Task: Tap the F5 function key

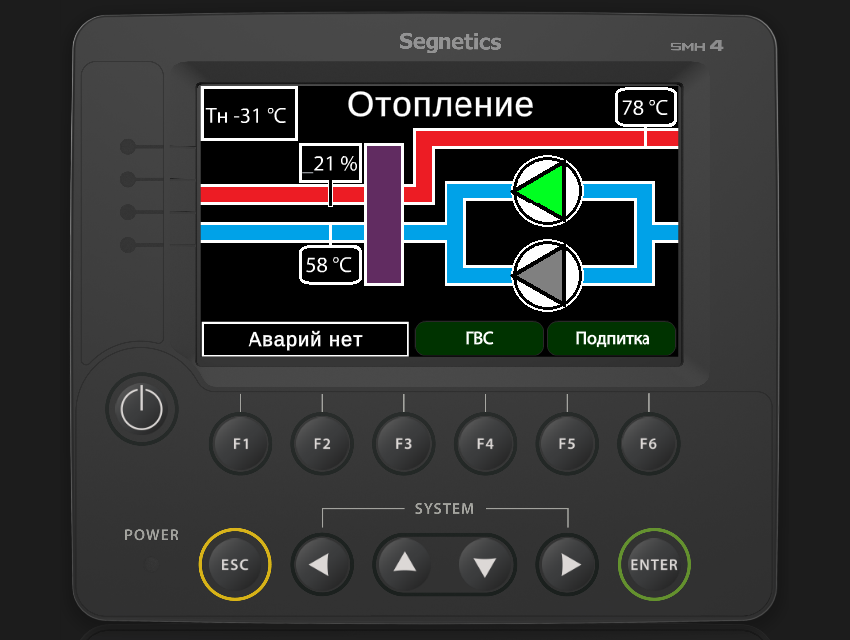Action: coord(567,444)
